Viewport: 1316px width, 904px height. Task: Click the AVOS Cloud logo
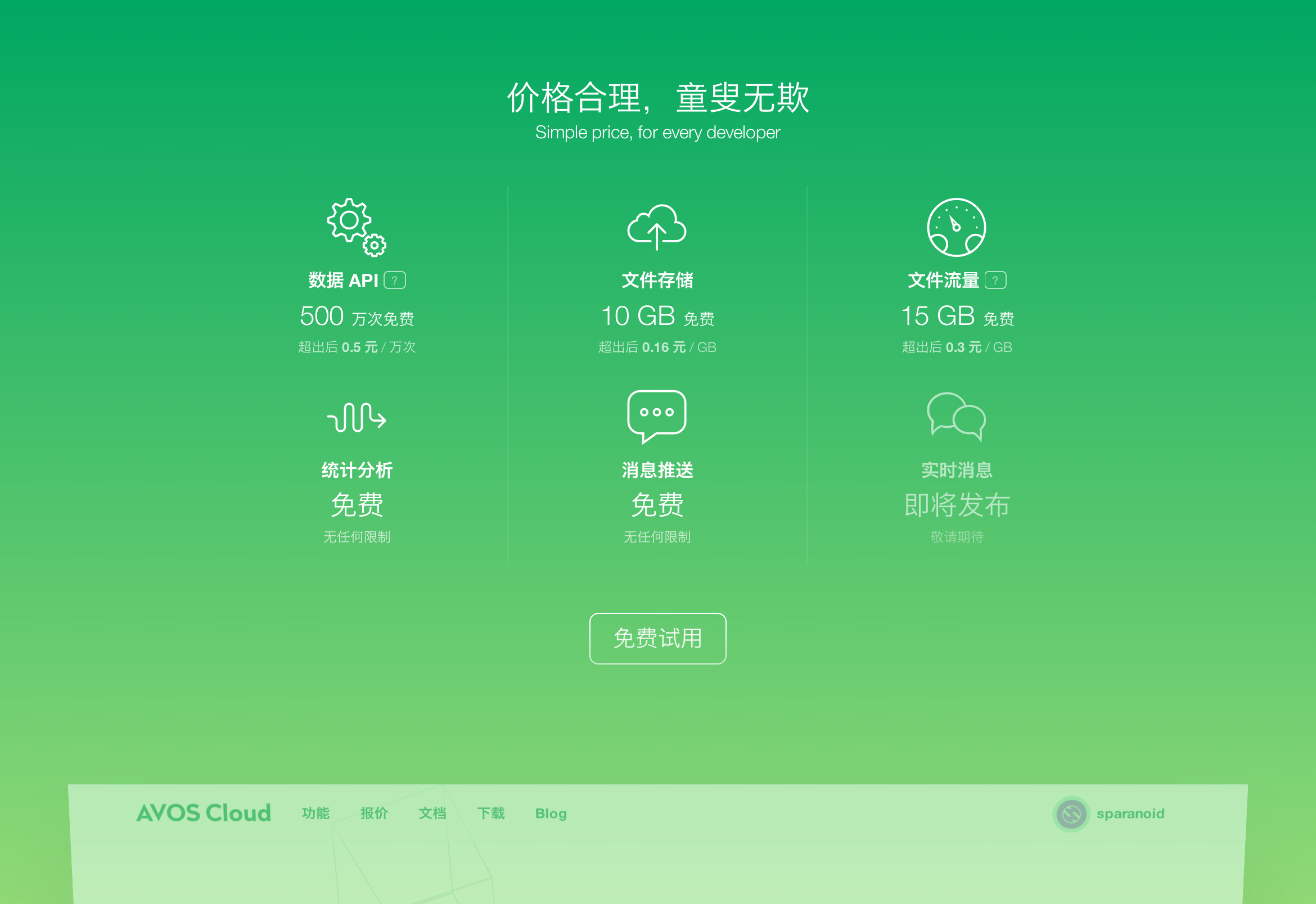[x=204, y=813]
